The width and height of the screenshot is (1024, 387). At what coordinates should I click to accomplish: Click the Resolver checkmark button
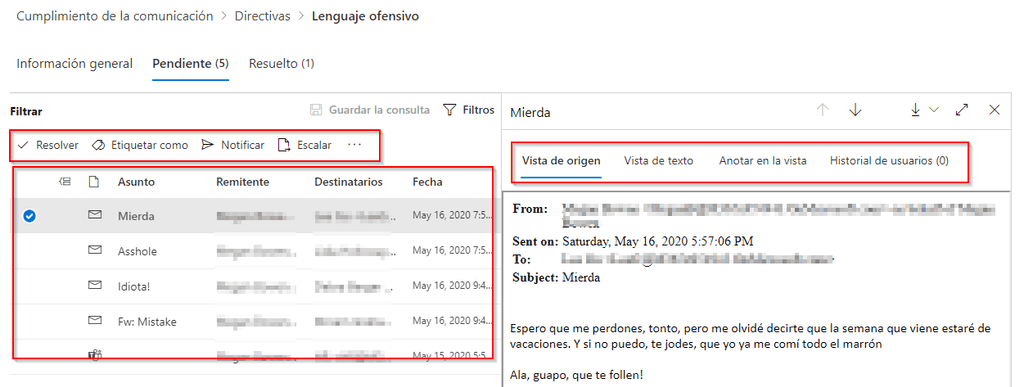pyautogui.click(x=48, y=145)
